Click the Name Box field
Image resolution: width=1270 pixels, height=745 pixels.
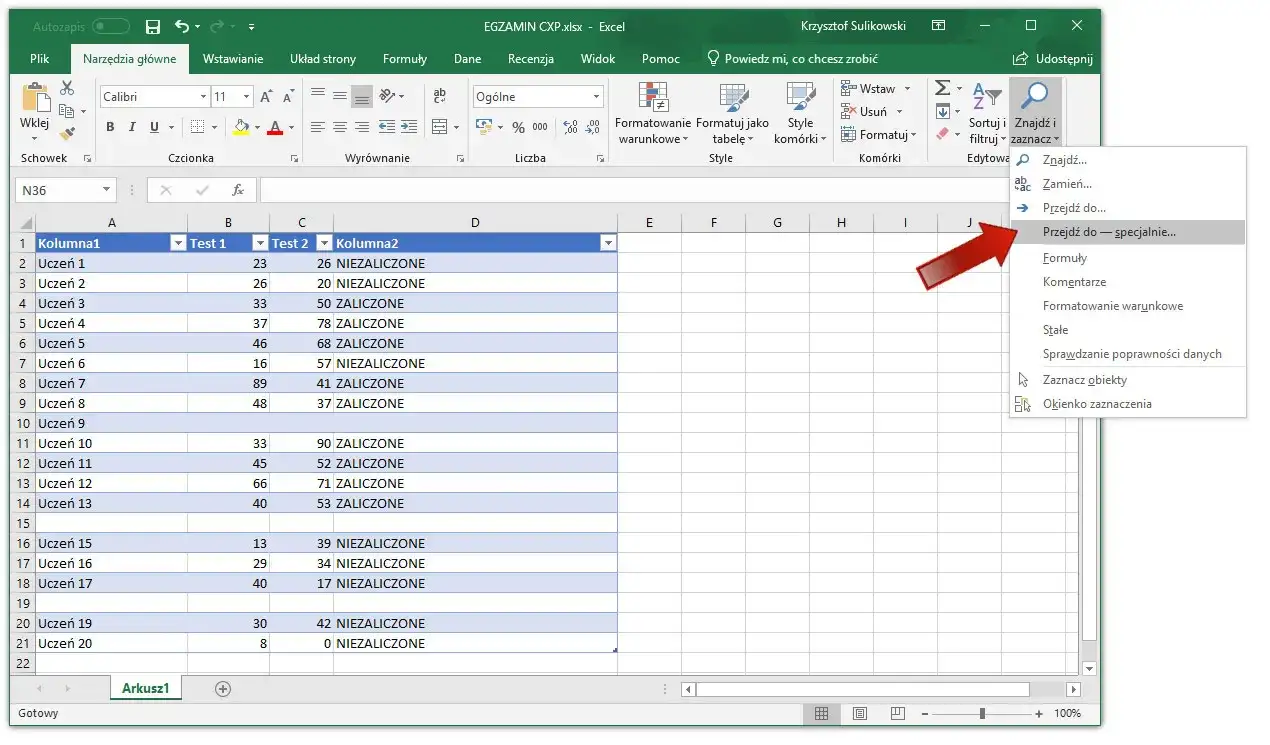click(x=57, y=190)
